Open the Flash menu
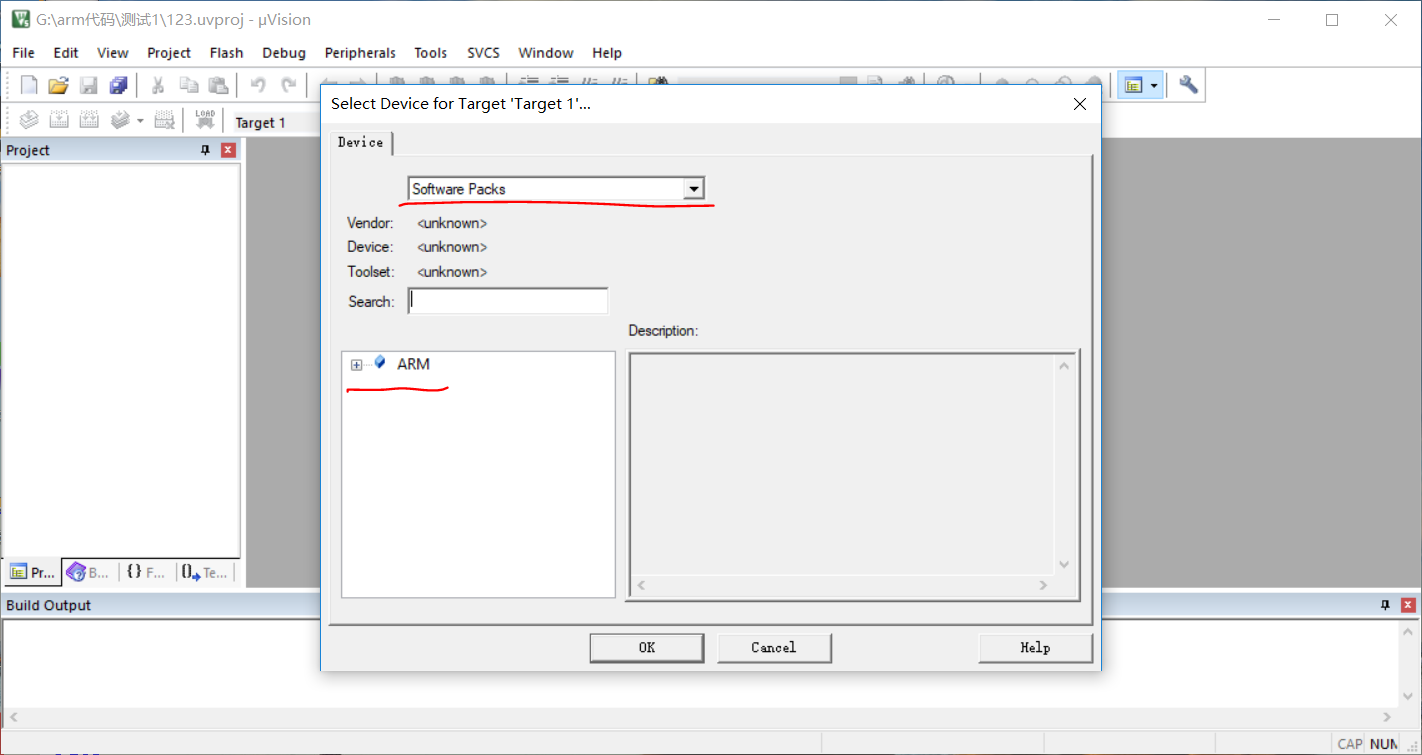This screenshot has width=1422, height=755. [227, 53]
